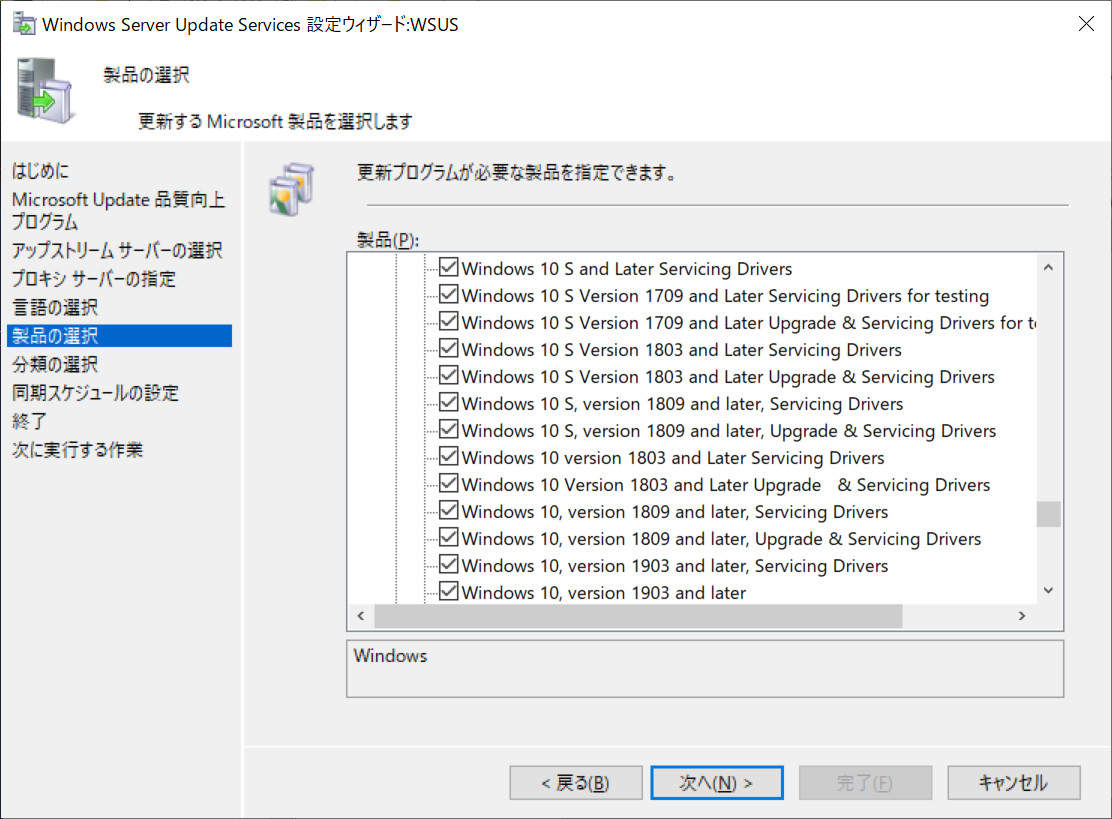Viewport: 1112px width, 819px height.
Task: Go to はじめに step in sidebar
Action: pyautogui.click(x=40, y=170)
